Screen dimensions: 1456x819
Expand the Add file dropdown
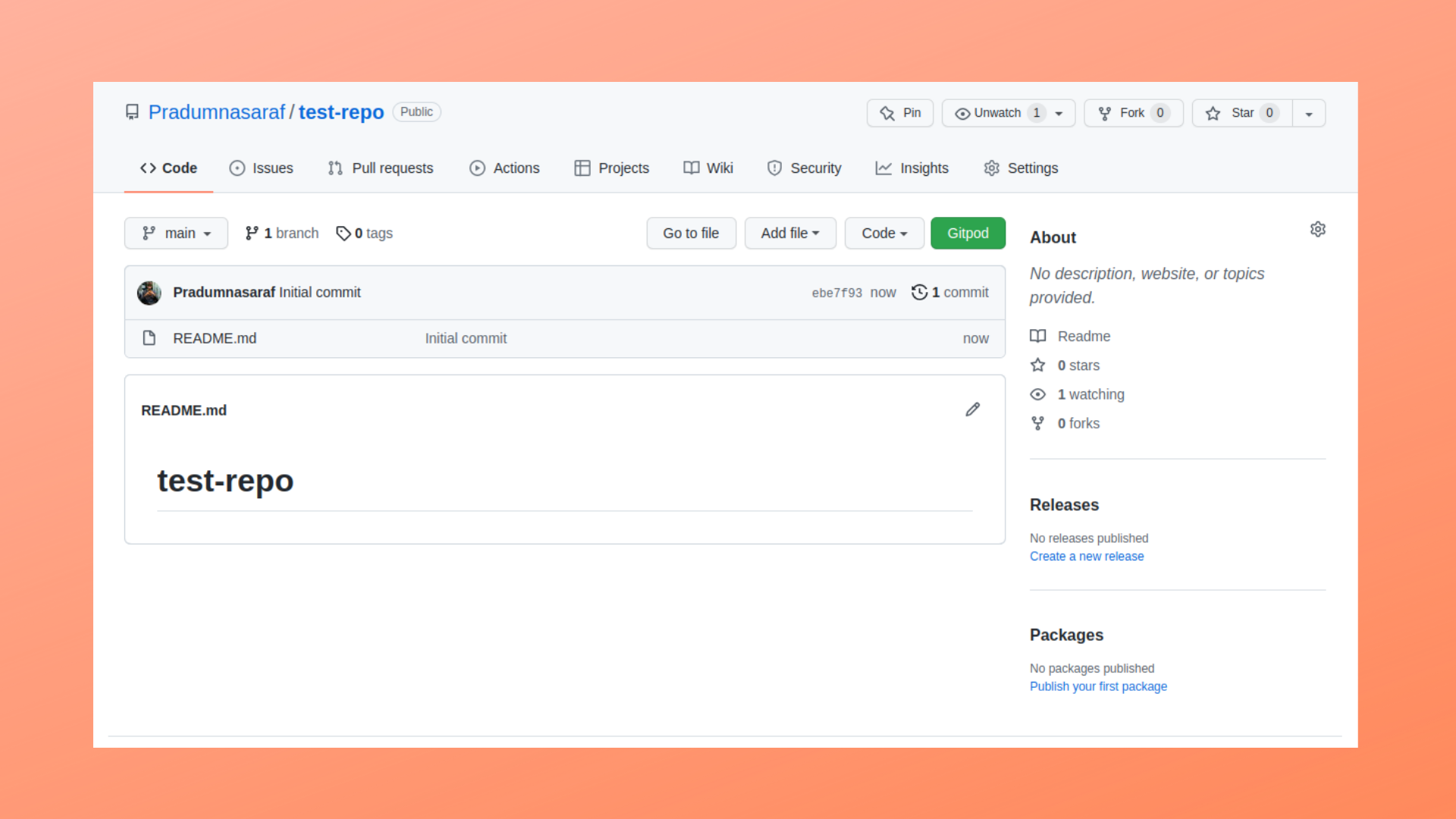pyautogui.click(x=790, y=234)
